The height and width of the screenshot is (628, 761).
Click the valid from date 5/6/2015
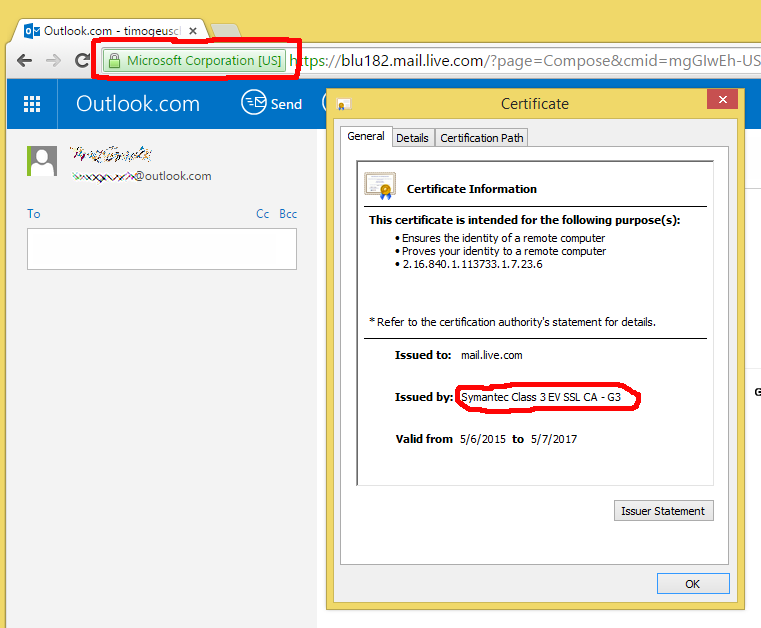tap(483, 439)
